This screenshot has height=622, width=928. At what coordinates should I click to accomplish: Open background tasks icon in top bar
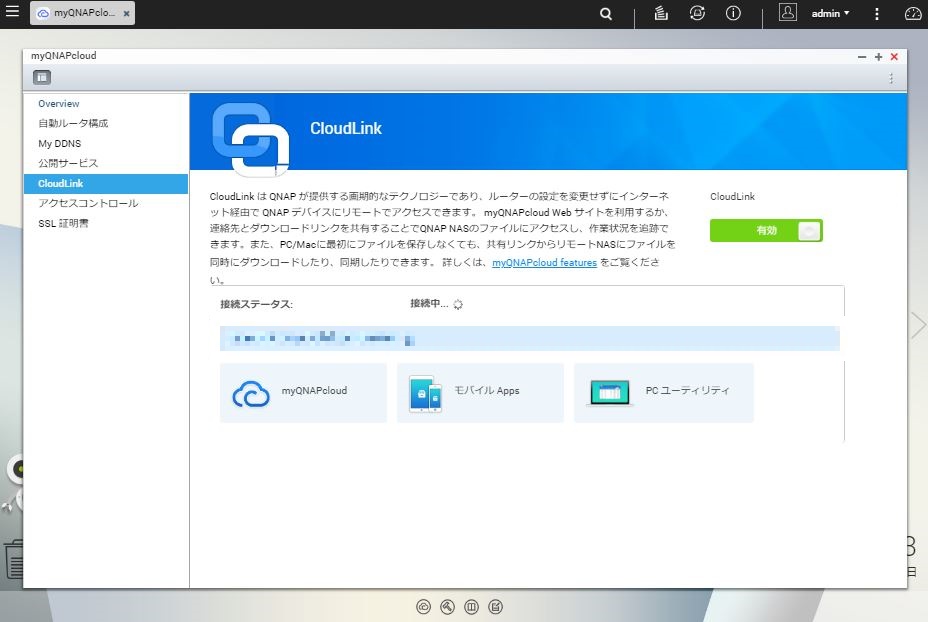point(661,13)
